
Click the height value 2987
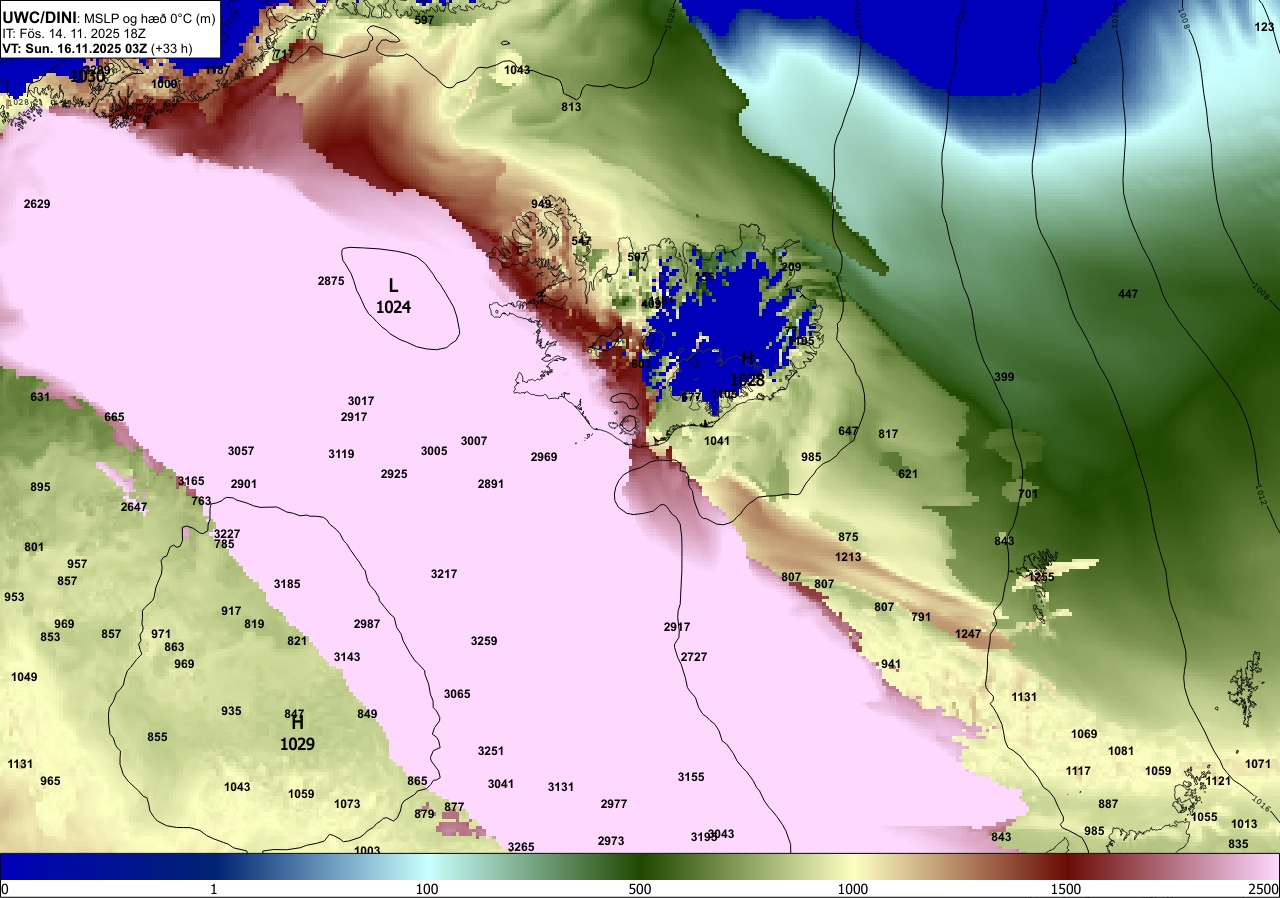click(367, 624)
